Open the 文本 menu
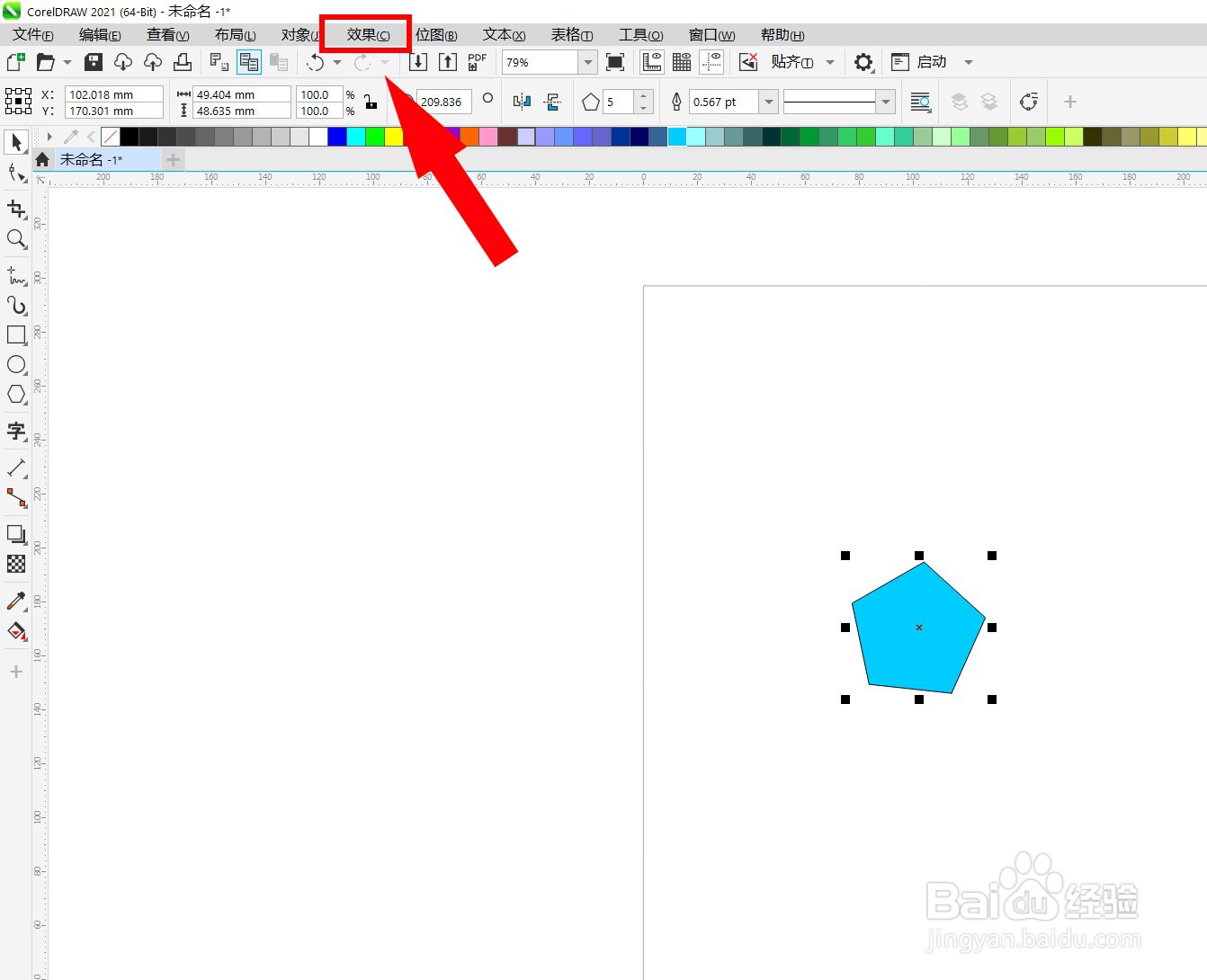 coord(505,35)
